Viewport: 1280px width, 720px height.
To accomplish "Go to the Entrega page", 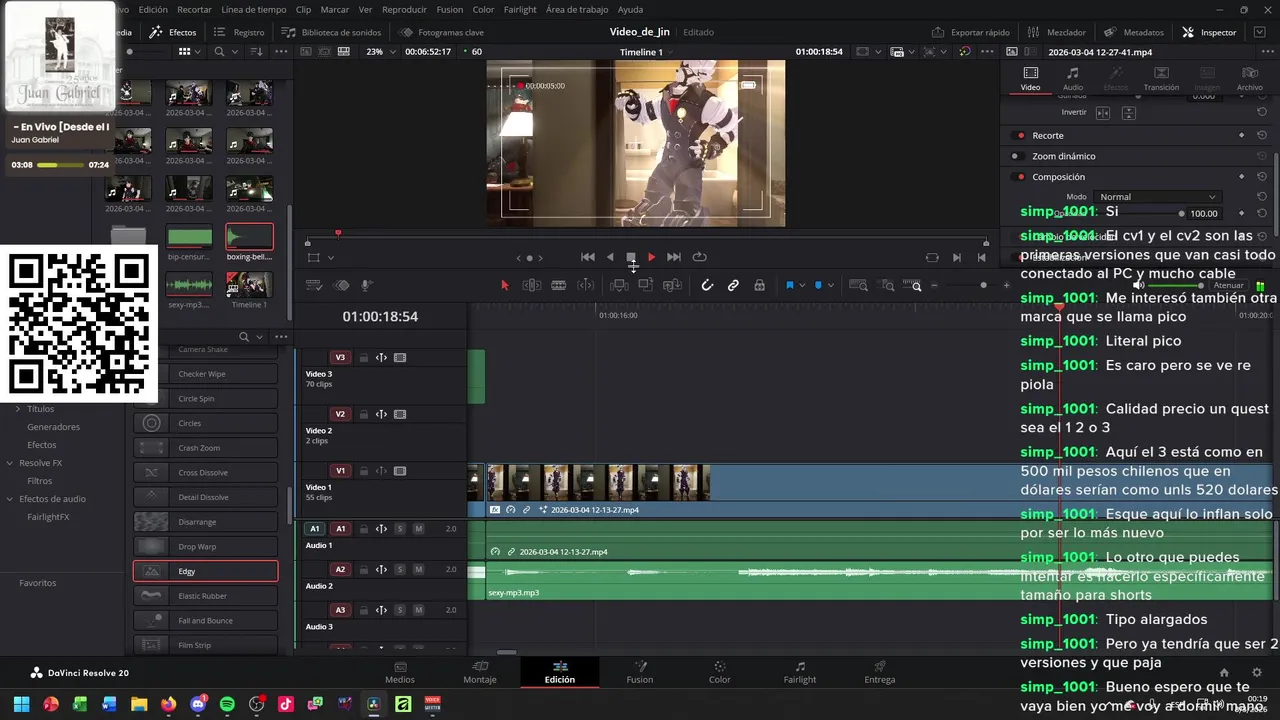I will pyautogui.click(x=880, y=672).
